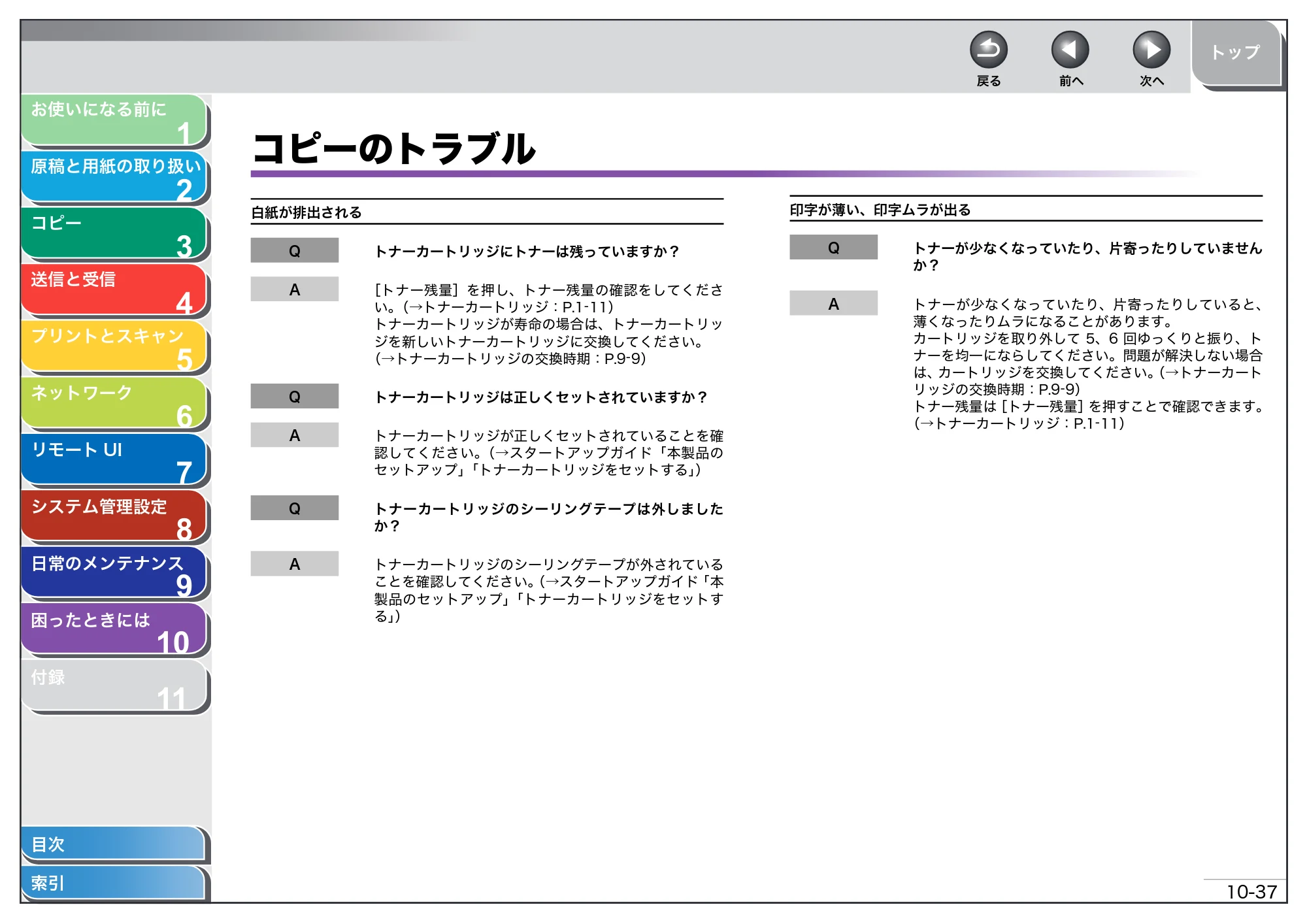Open the 目次 table of contents button
Viewport: 1307px width, 924px height.
point(114,844)
